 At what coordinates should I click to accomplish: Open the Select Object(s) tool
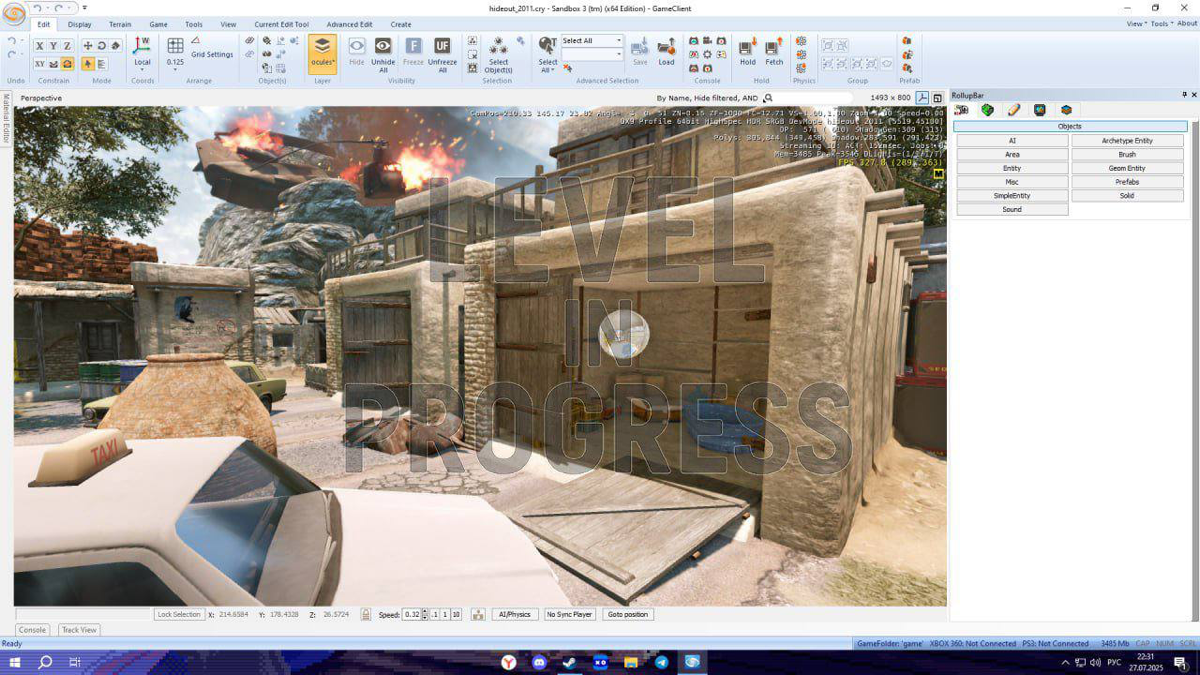coord(498,46)
